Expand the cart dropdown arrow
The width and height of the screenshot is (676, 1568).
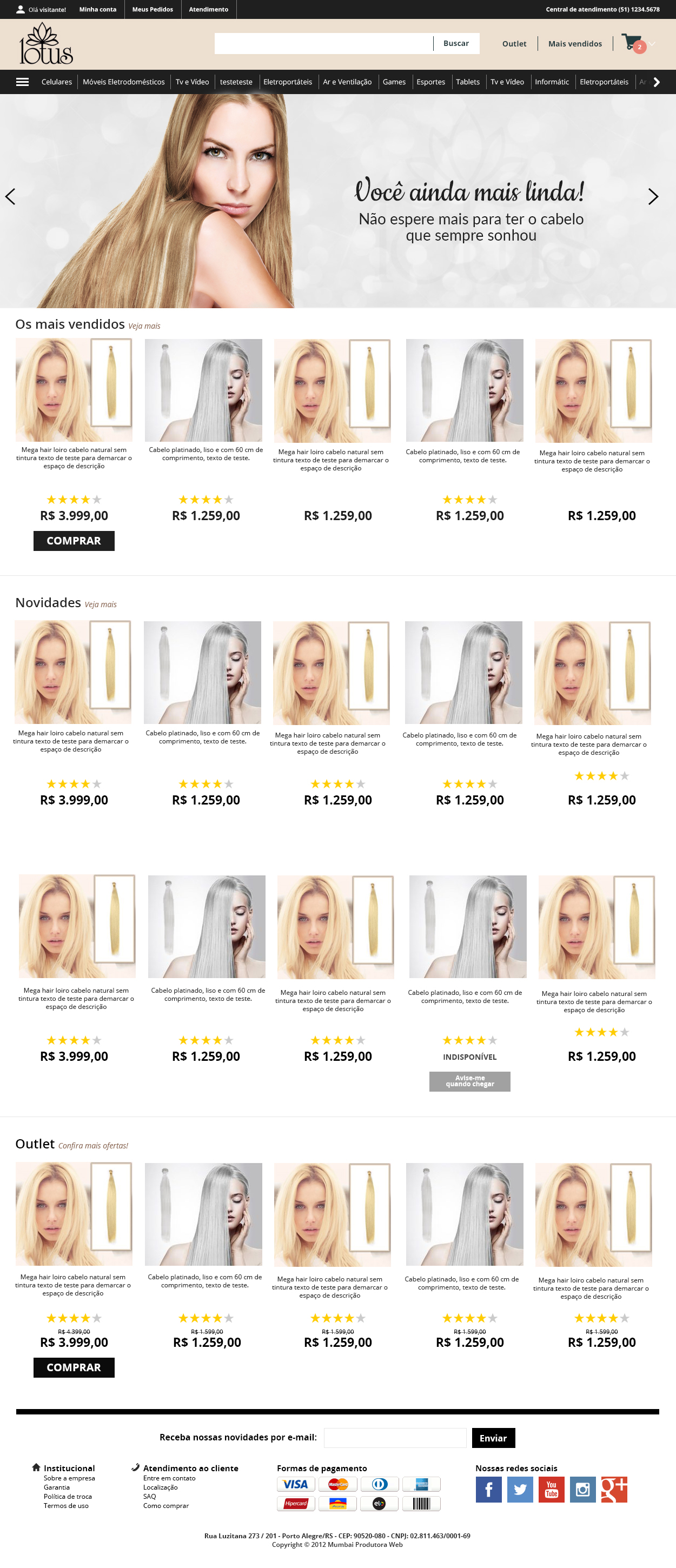(652, 44)
